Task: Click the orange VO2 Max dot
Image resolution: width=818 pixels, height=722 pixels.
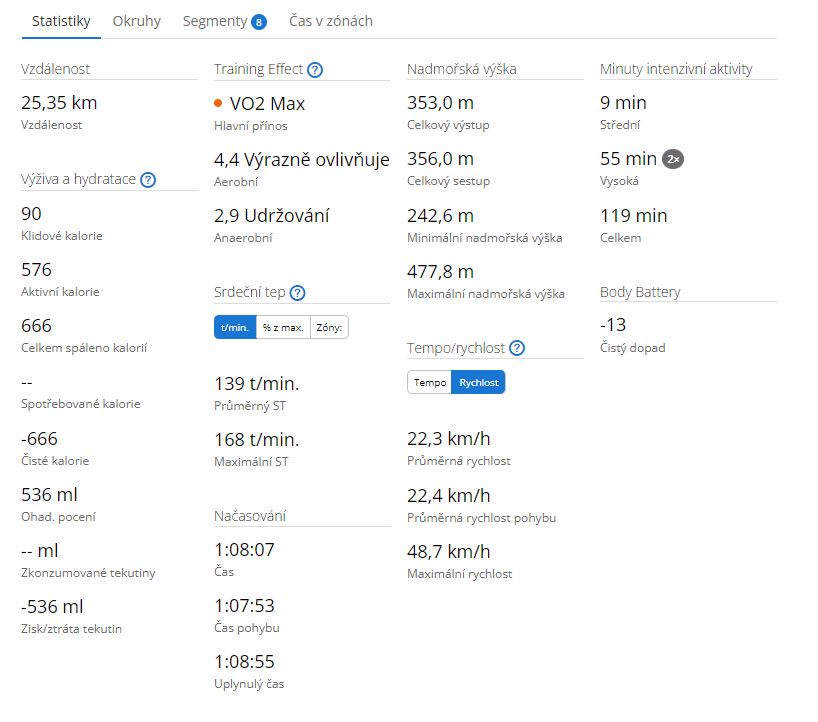Action: 219,103
